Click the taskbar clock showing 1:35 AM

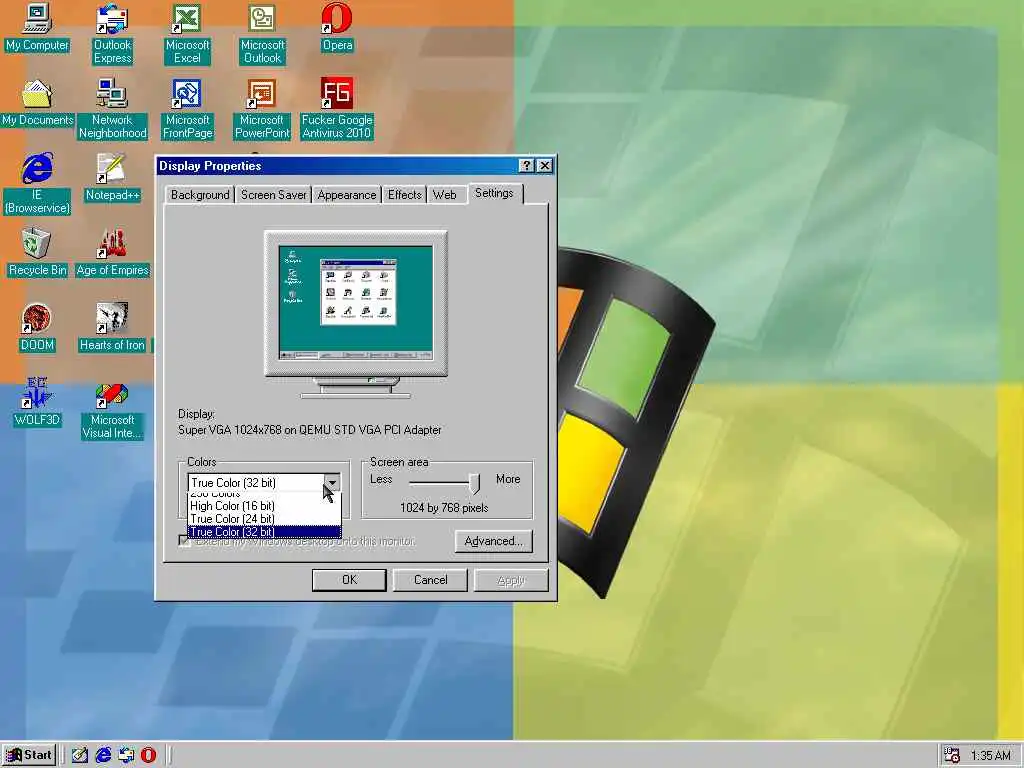pyautogui.click(x=991, y=756)
